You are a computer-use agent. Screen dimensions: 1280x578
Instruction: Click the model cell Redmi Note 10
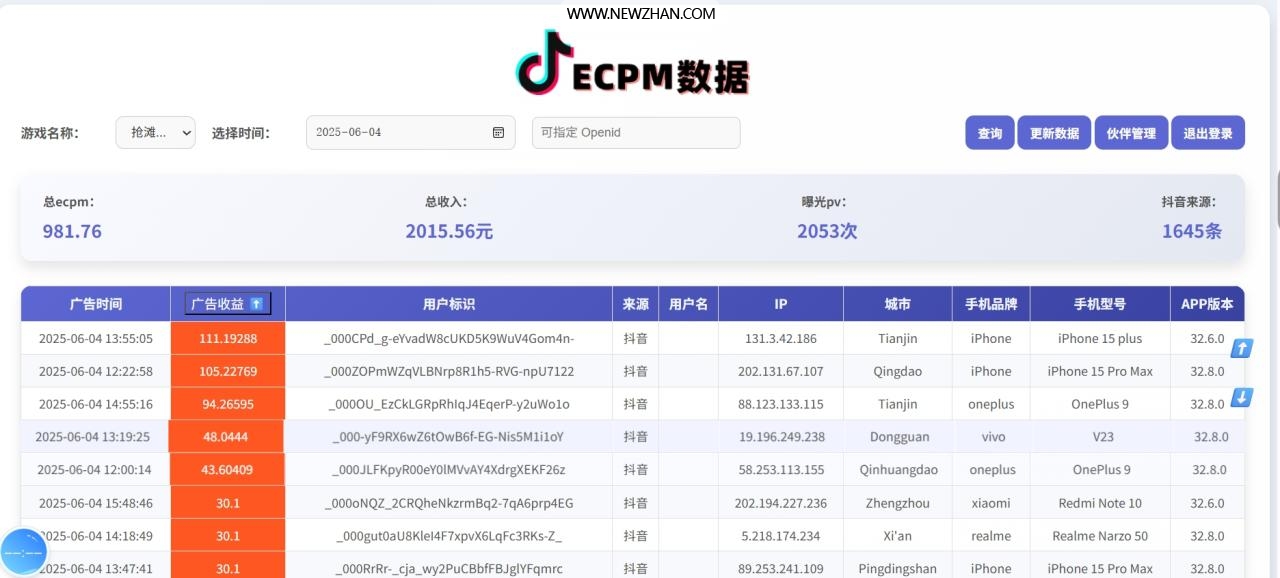[1100, 503]
